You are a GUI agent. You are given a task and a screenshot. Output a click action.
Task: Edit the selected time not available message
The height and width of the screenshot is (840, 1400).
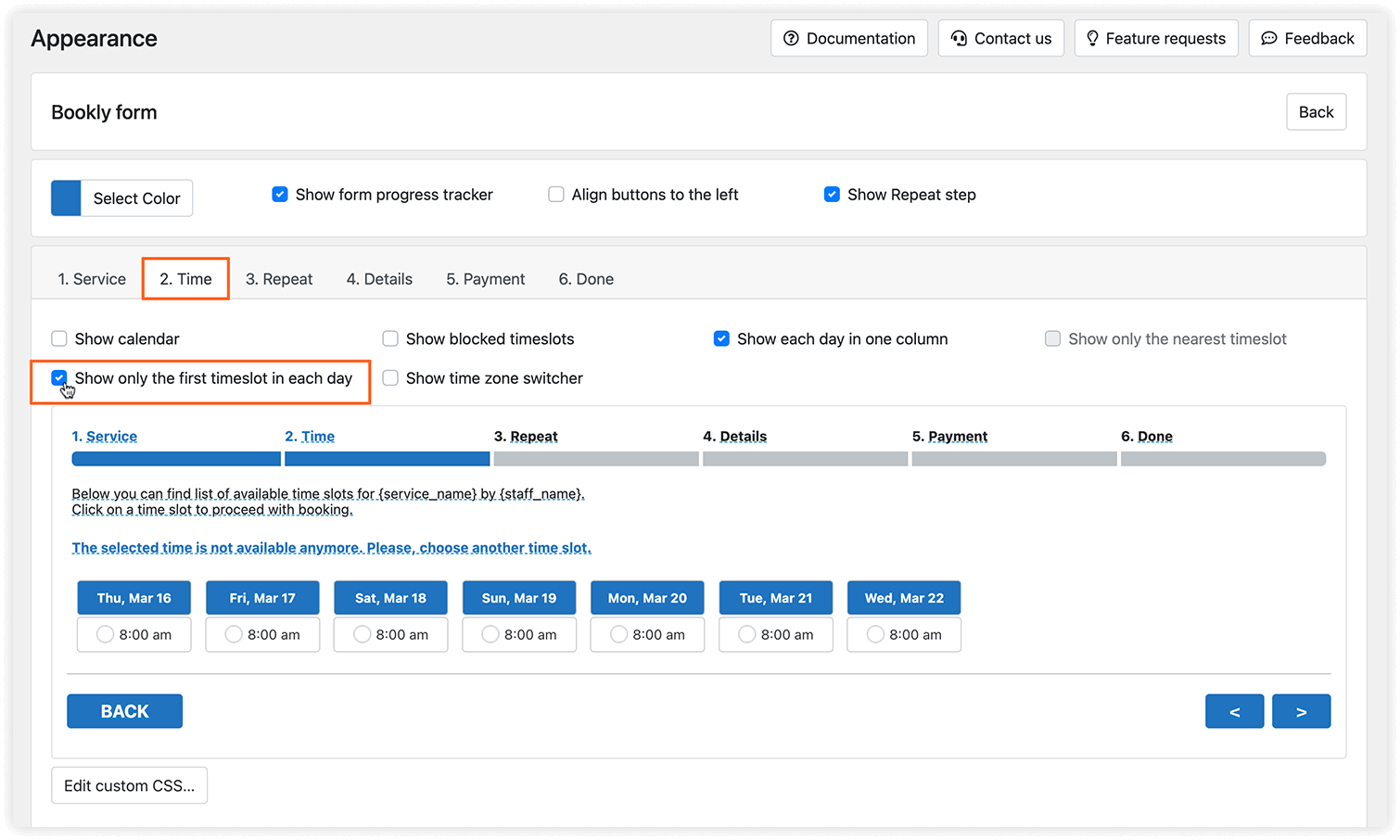tap(331, 548)
